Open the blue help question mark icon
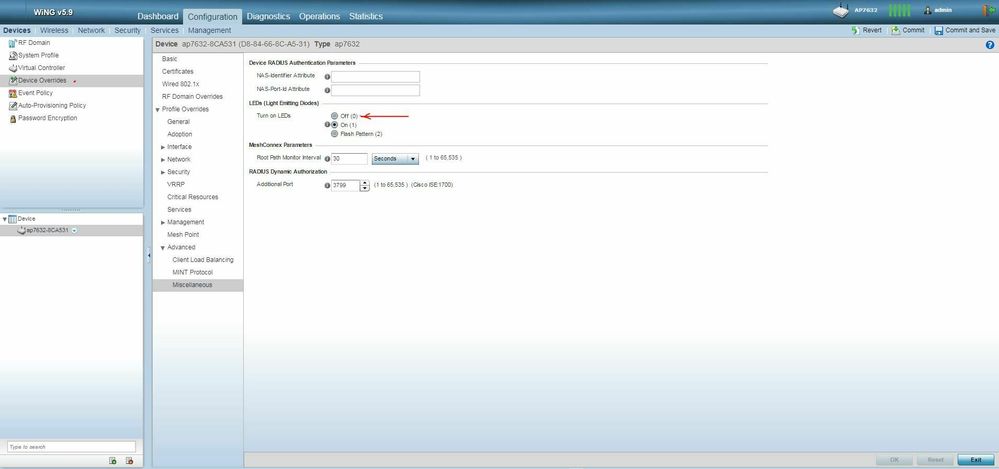This screenshot has height=469, width=999. click(x=989, y=45)
